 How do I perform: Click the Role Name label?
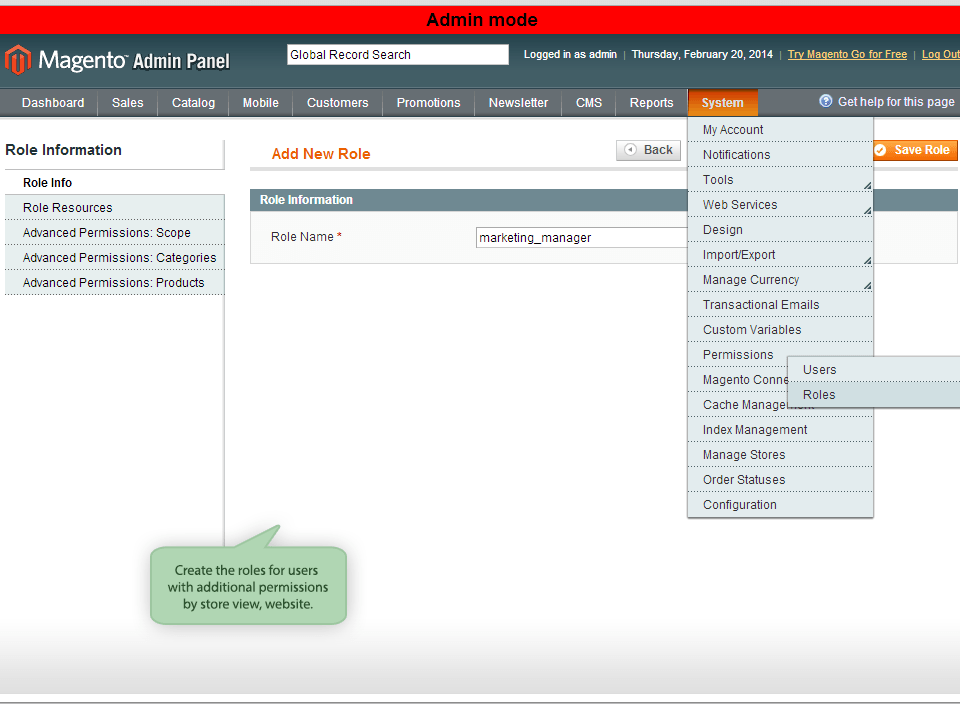(x=306, y=237)
